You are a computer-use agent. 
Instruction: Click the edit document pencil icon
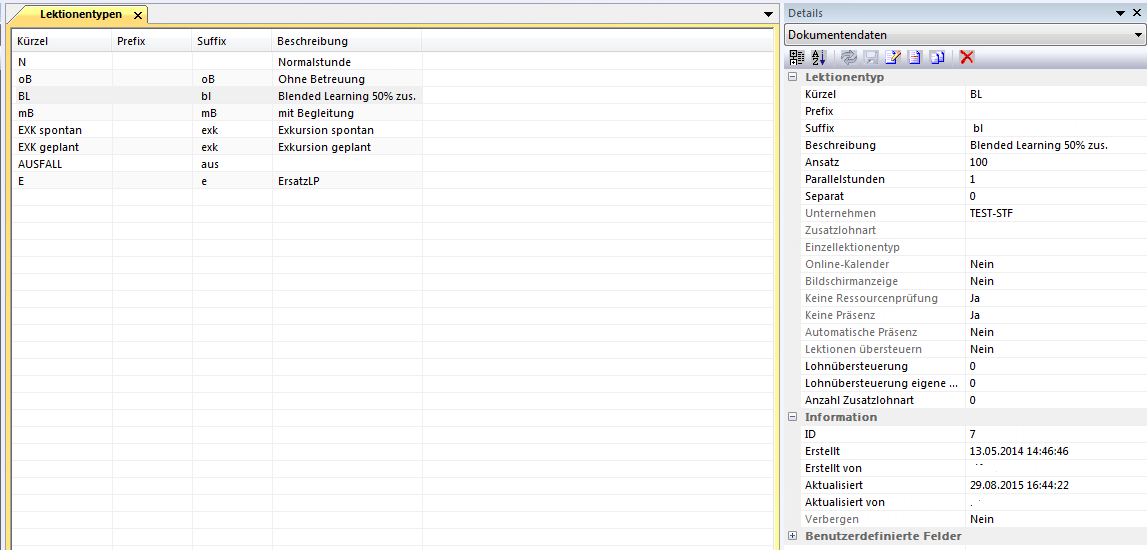[893, 57]
